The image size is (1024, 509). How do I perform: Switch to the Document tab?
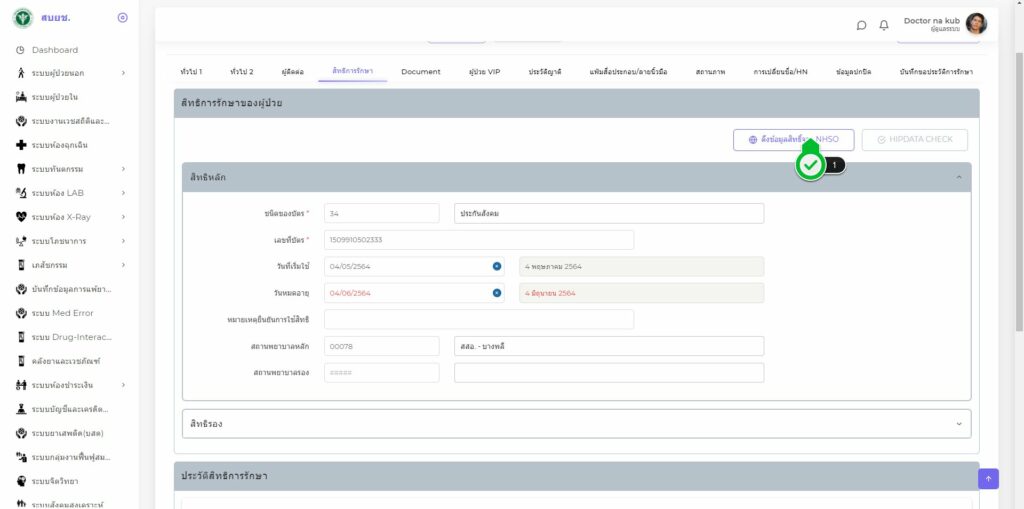pos(420,72)
